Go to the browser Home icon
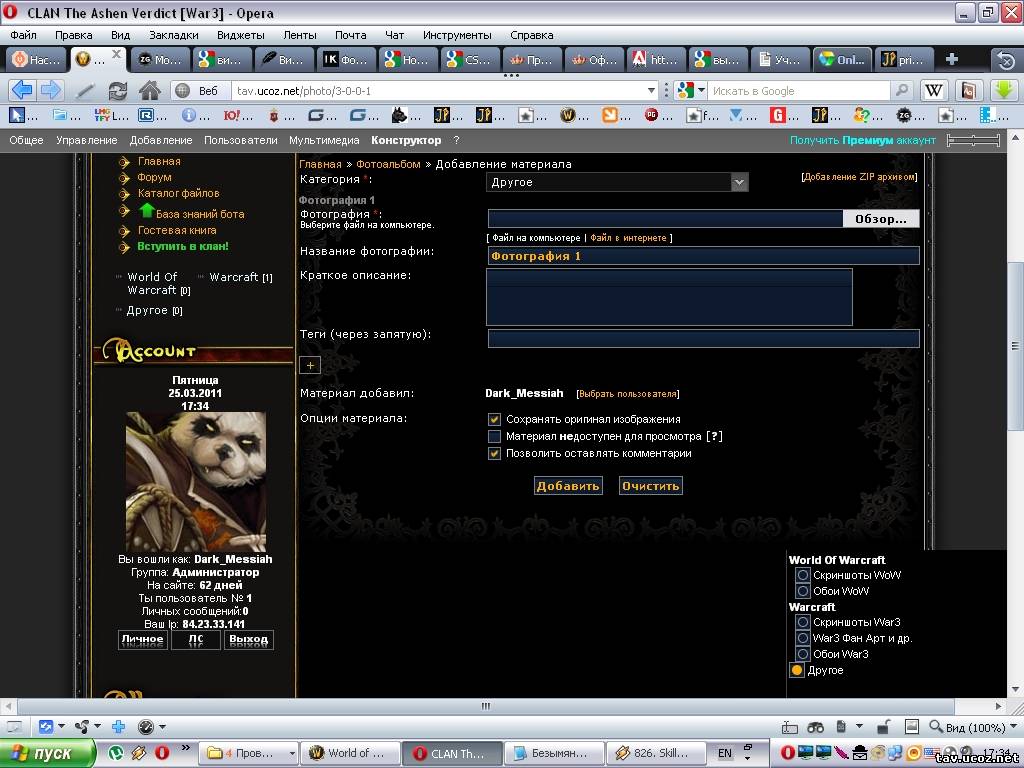 [150, 90]
